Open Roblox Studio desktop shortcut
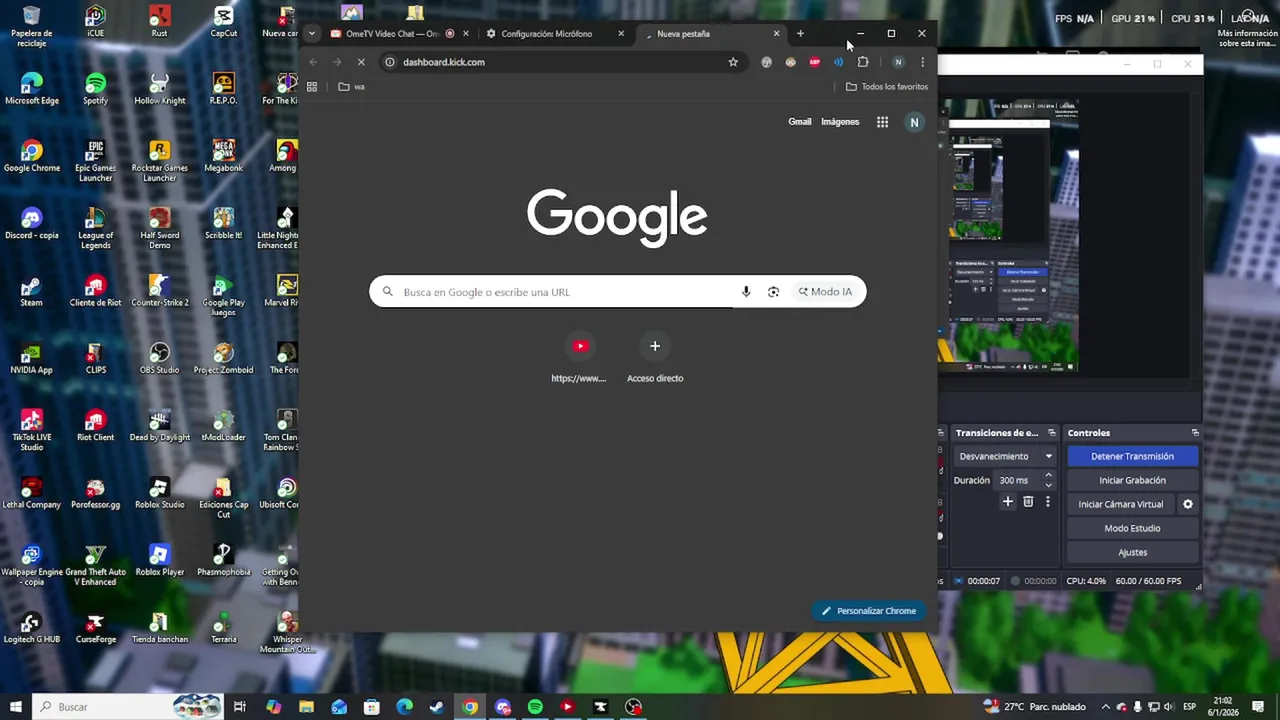The image size is (1280, 720). click(159, 493)
